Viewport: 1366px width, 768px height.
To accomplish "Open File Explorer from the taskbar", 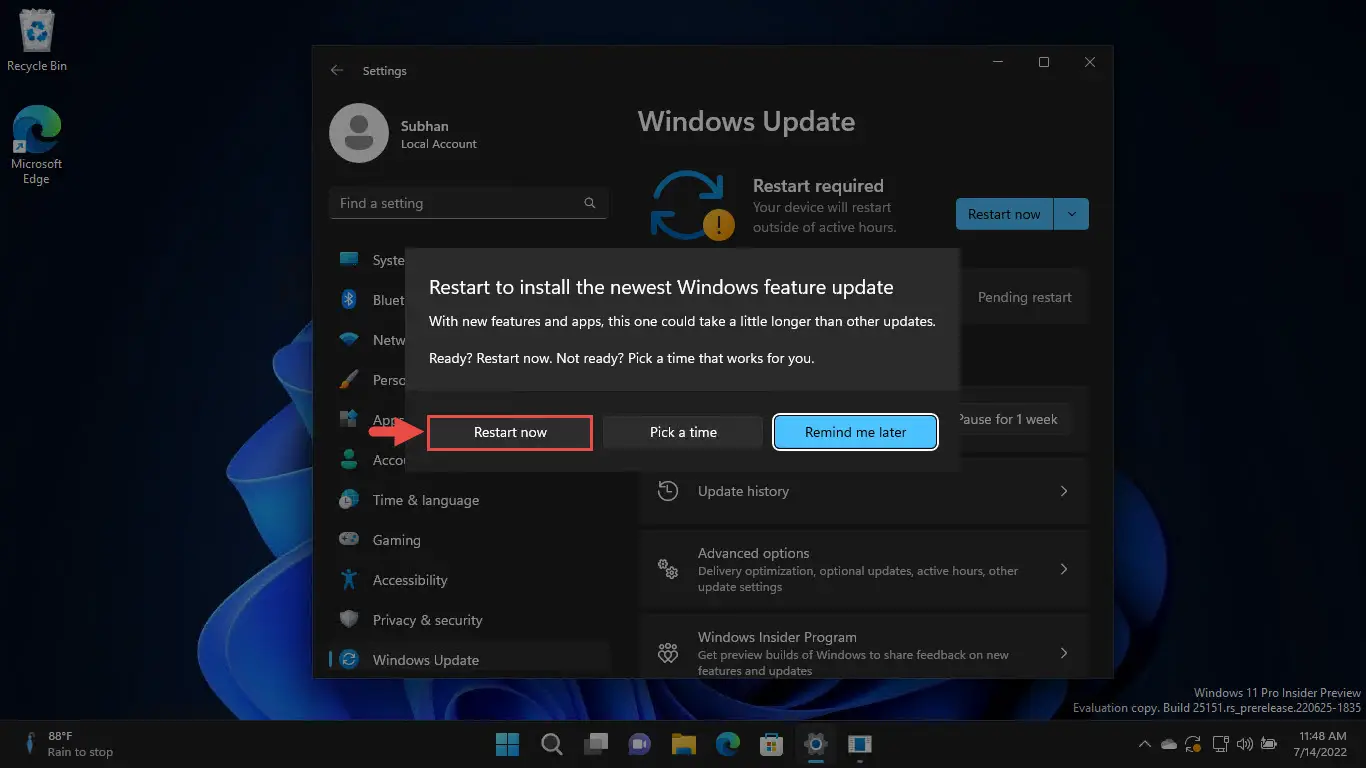I will (x=684, y=744).
